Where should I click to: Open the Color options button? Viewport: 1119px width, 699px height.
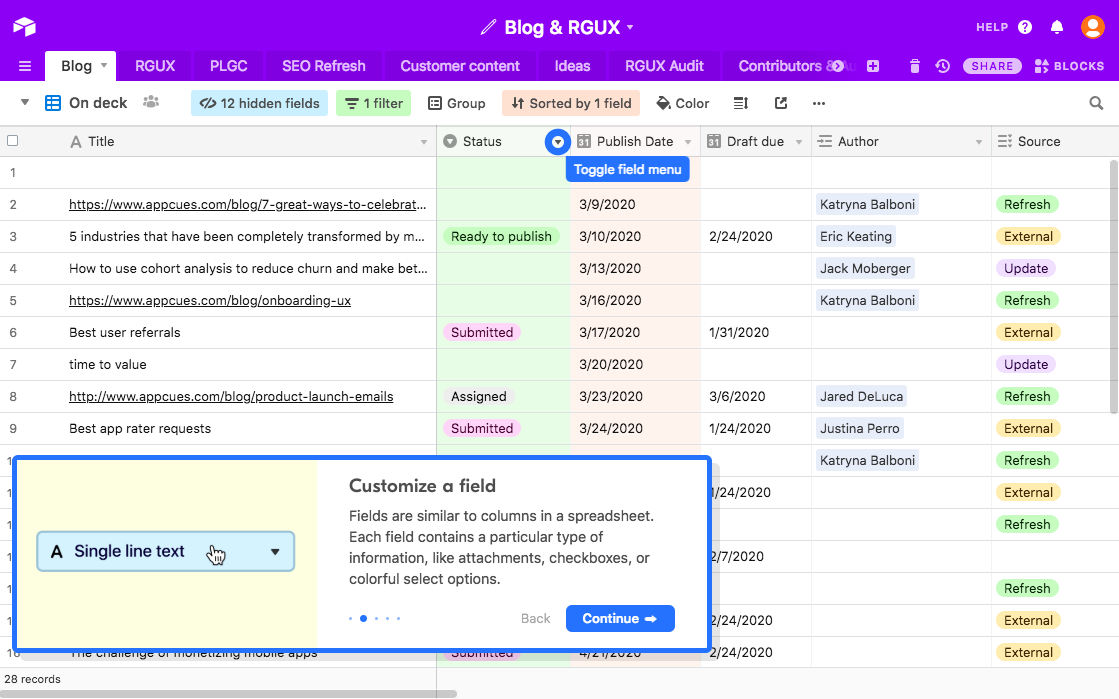coord(683,104)
